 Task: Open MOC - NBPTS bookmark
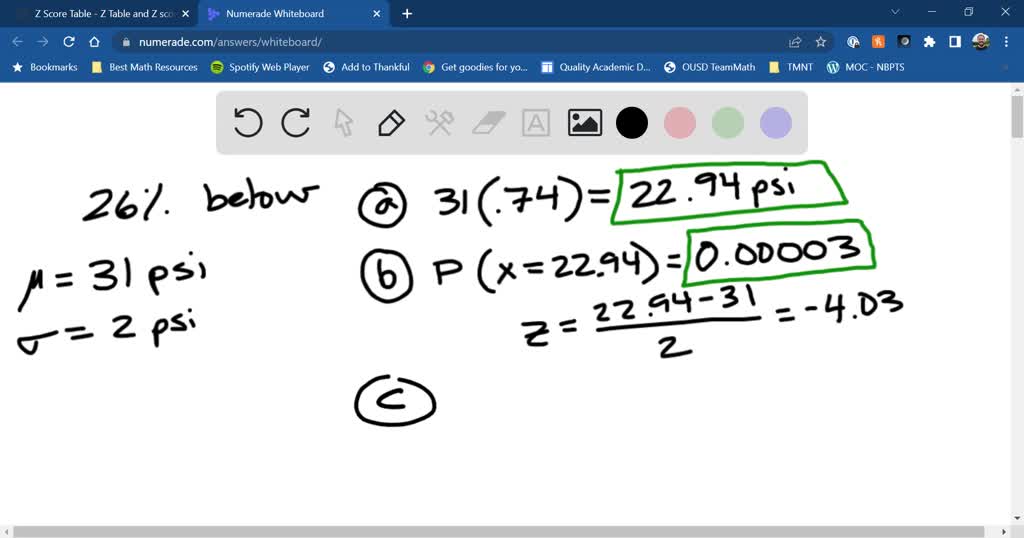(x=865, y=67)
